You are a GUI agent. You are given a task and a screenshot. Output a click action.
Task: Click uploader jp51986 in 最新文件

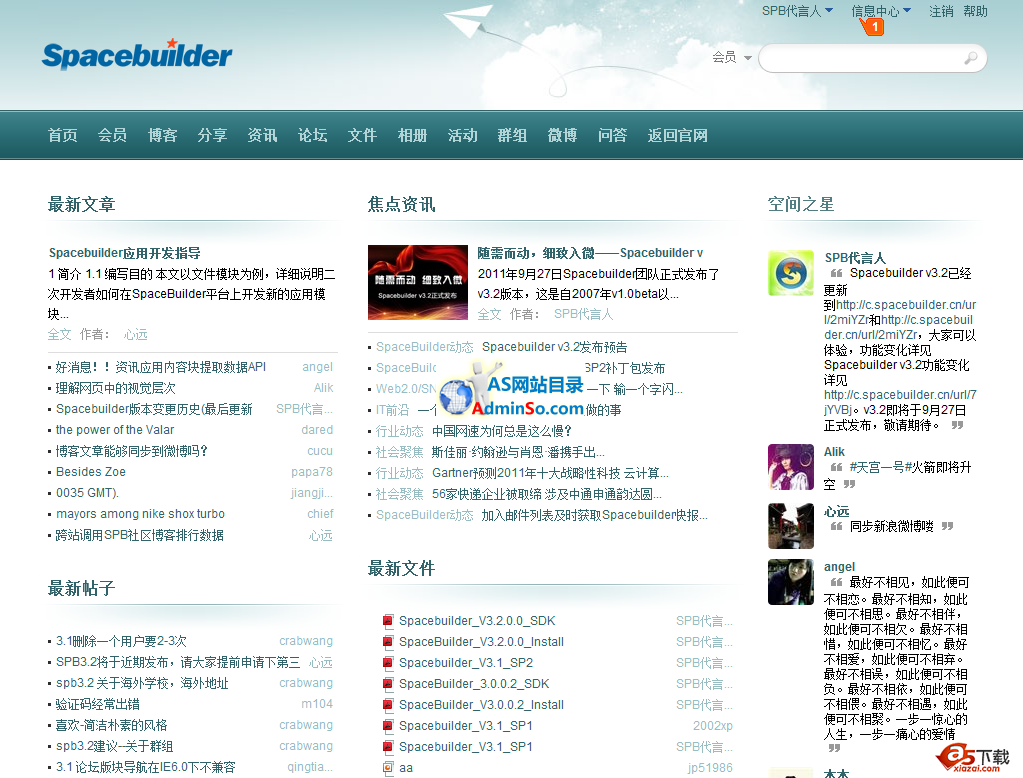coord(710,768)
